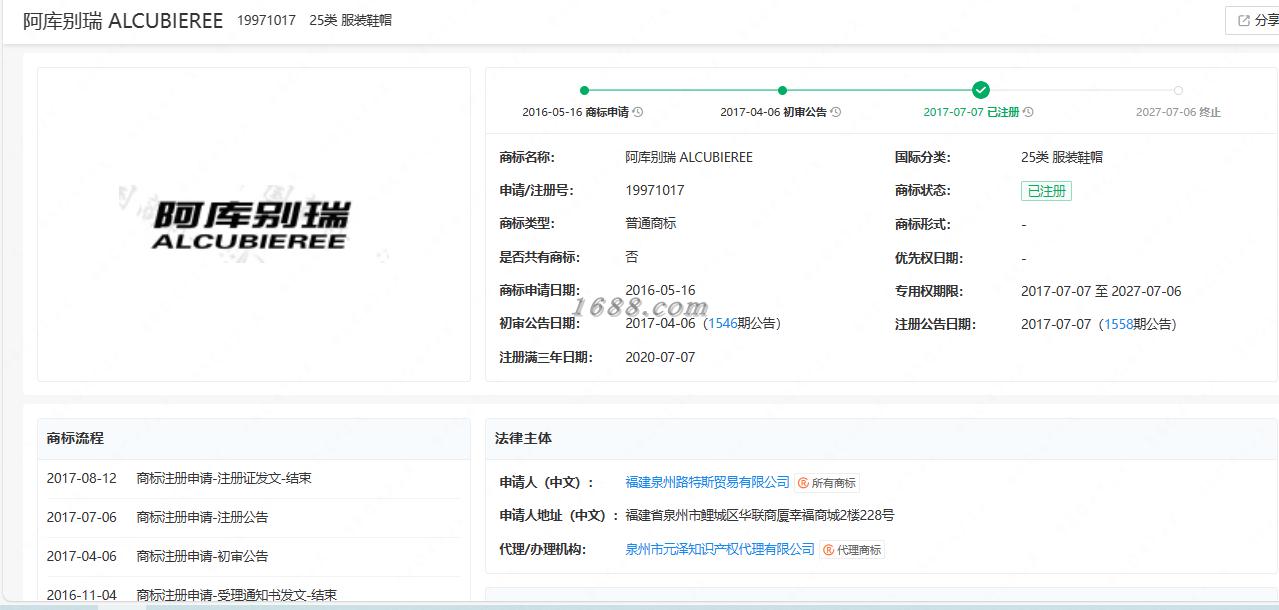Select the 2016-05-16 timeline dot
1279x610 pixels.
[x=584, y=90]
